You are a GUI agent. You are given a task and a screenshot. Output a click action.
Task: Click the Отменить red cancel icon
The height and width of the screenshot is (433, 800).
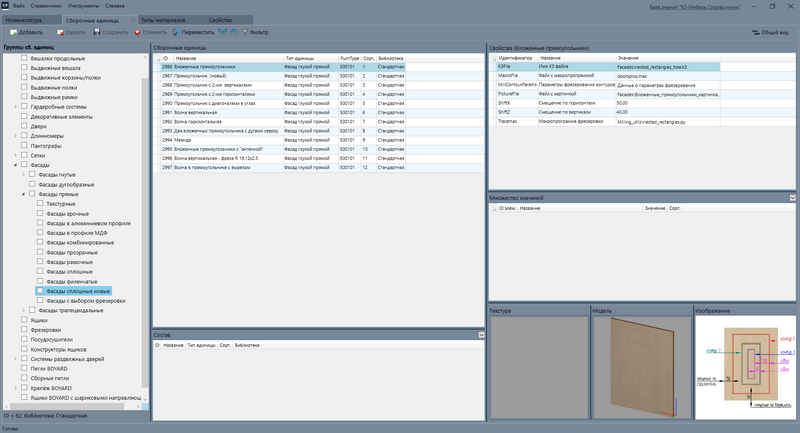click(137, 32)
